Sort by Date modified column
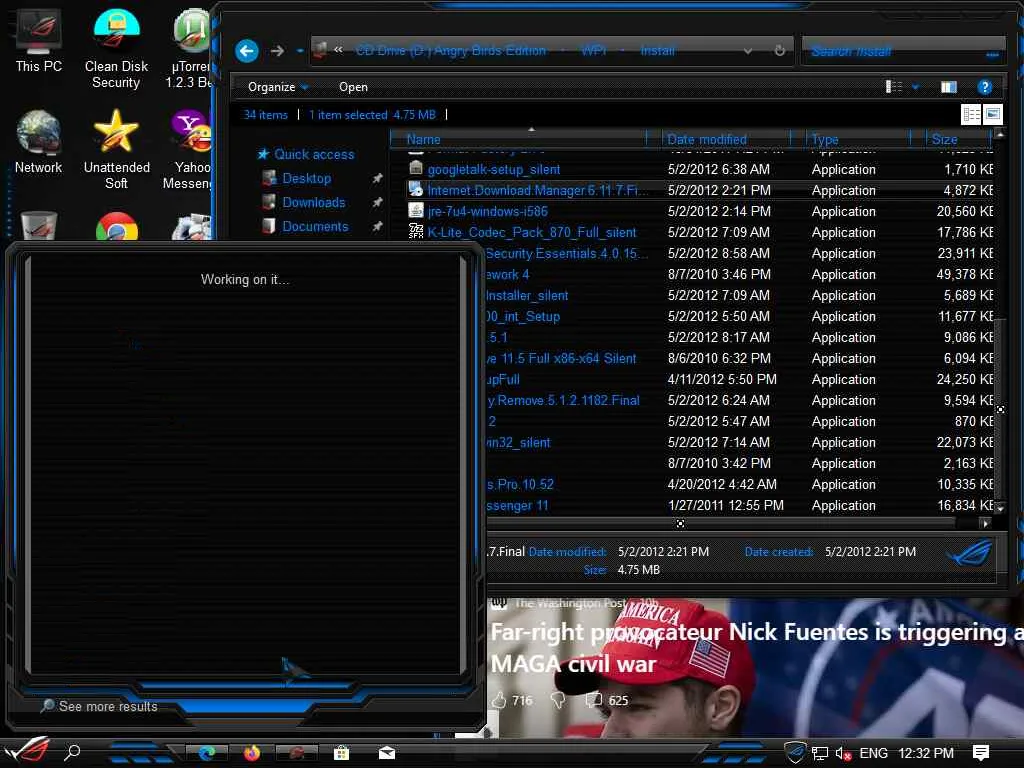Image resolution: width=1024 pixels, height=768 pixels. [x=707, y=139]
